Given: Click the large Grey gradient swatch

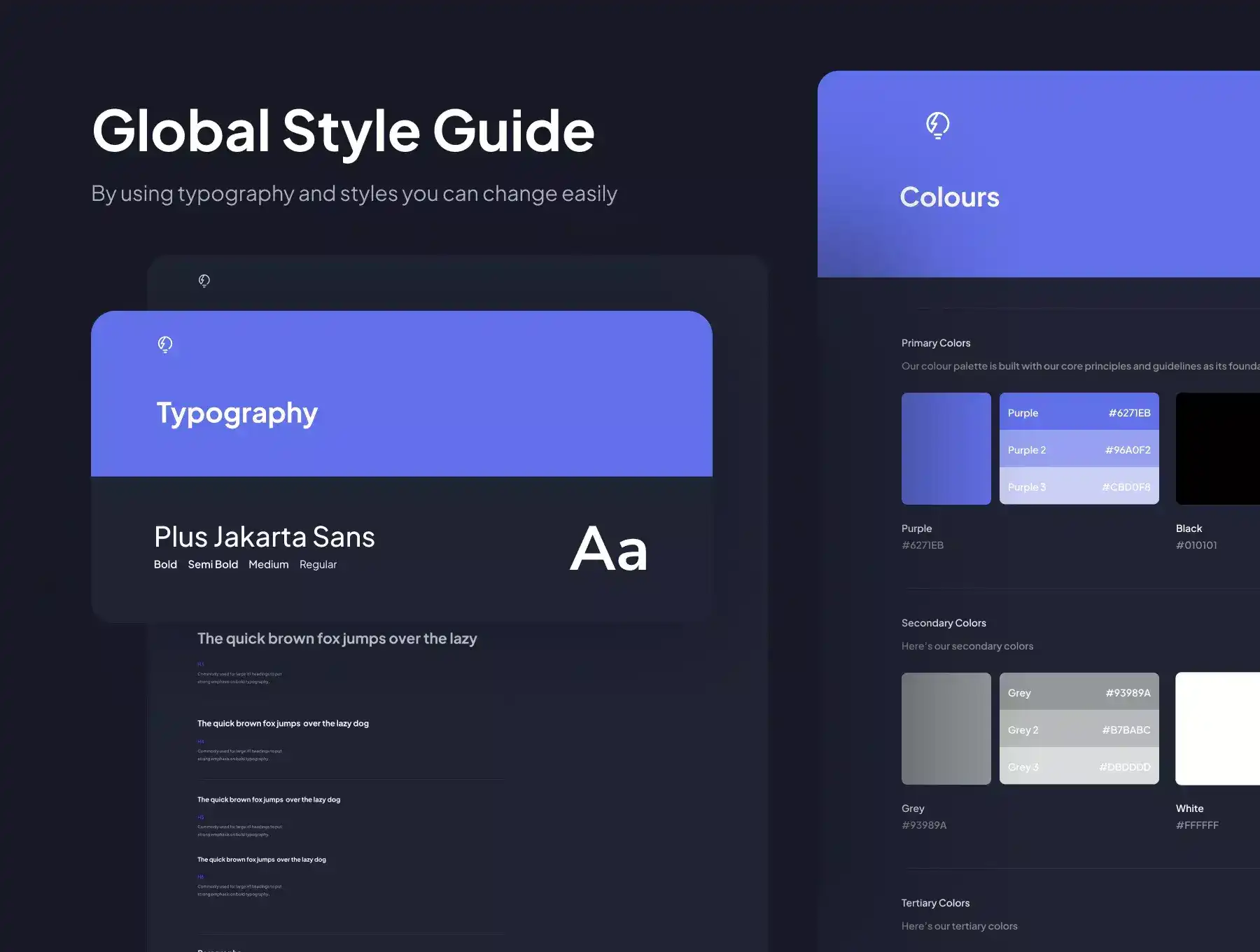Looking at the screenshot, I should point(946,729).
